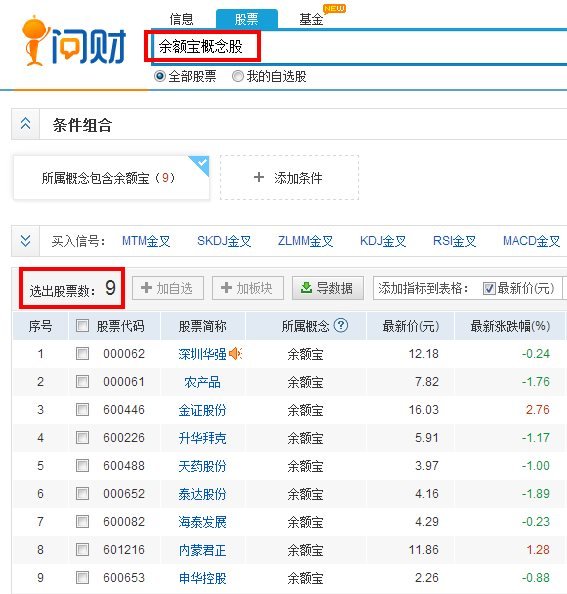Viewport: 567px width, 594px height.
Task: Check the box for stock 601216
Action: click(x=82, y=550)
